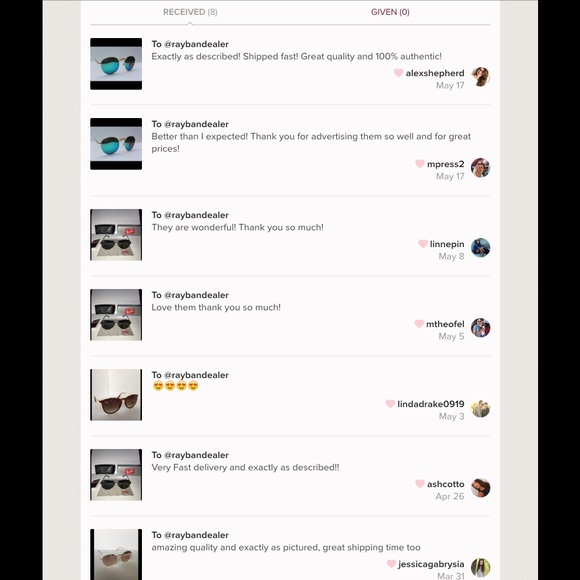Click lindadrake0919's profile picture
580x580 pixels.
point(480,408)
